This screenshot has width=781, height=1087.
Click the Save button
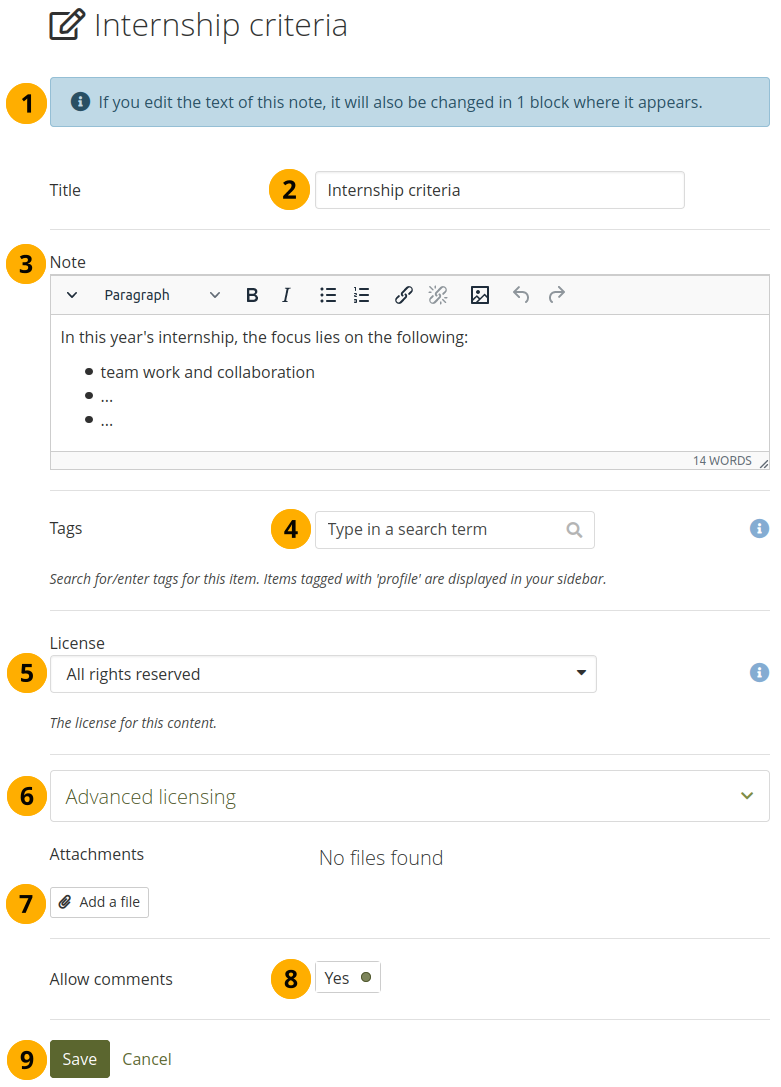coord(80,1059)
